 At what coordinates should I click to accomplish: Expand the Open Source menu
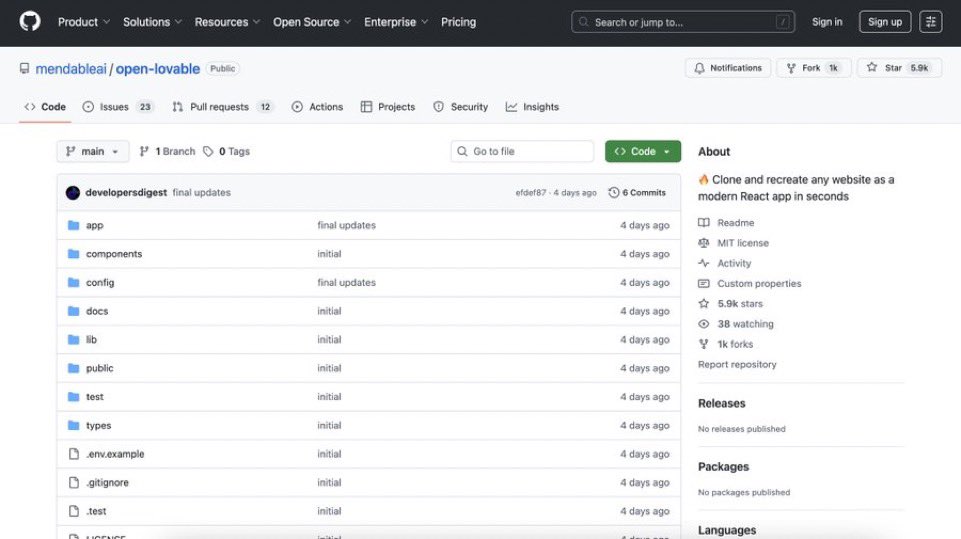point(312,22)
